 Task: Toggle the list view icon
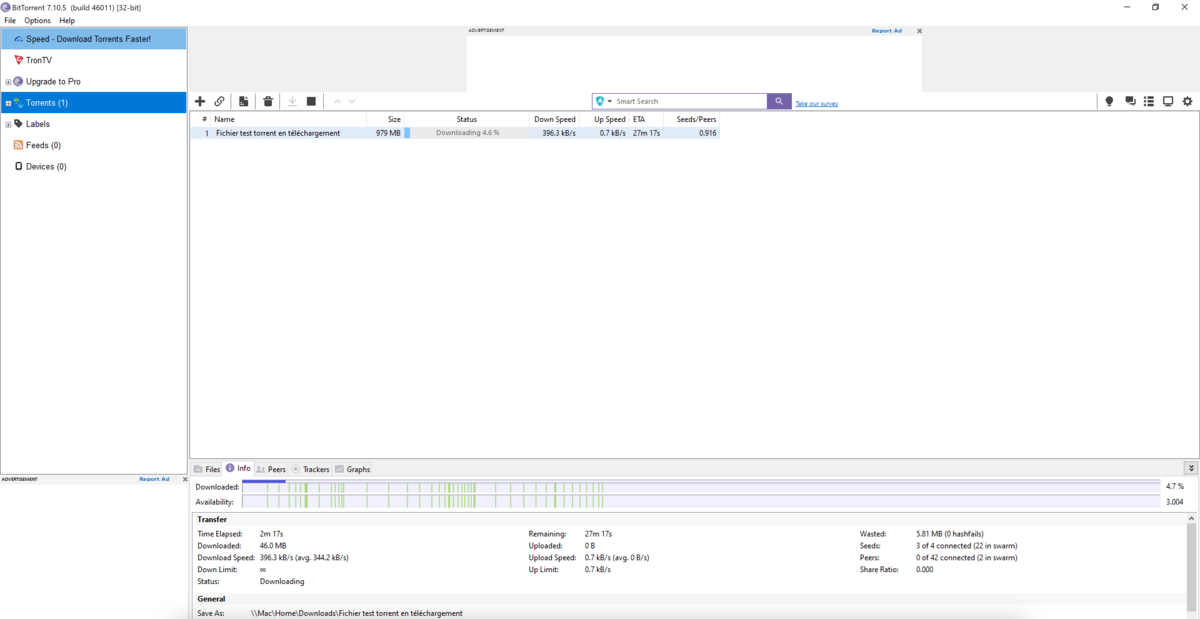coord(1149,101)
